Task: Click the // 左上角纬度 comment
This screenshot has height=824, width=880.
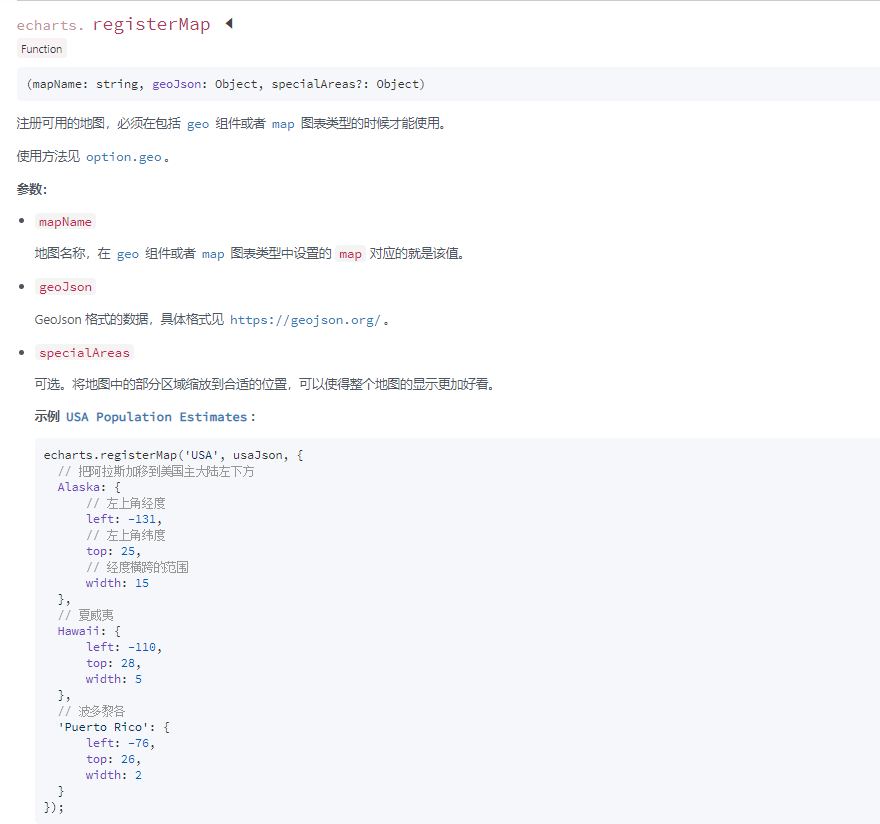Action: [126, 535]
